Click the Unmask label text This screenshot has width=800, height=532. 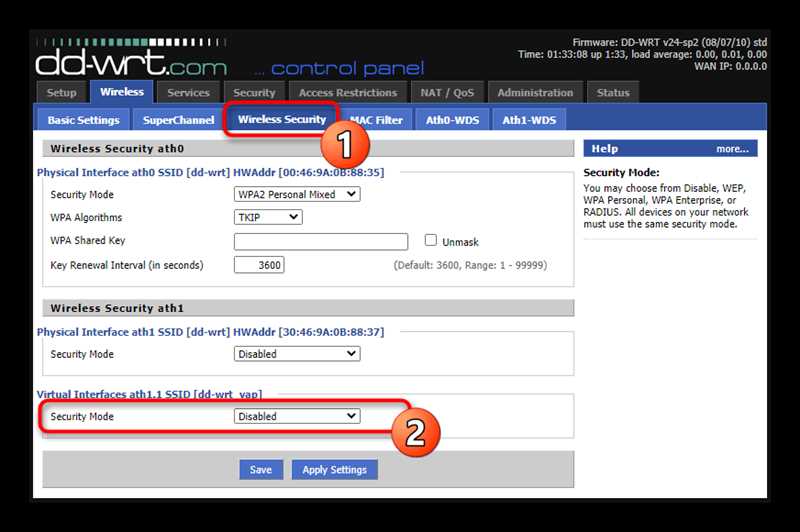(460, 242)
